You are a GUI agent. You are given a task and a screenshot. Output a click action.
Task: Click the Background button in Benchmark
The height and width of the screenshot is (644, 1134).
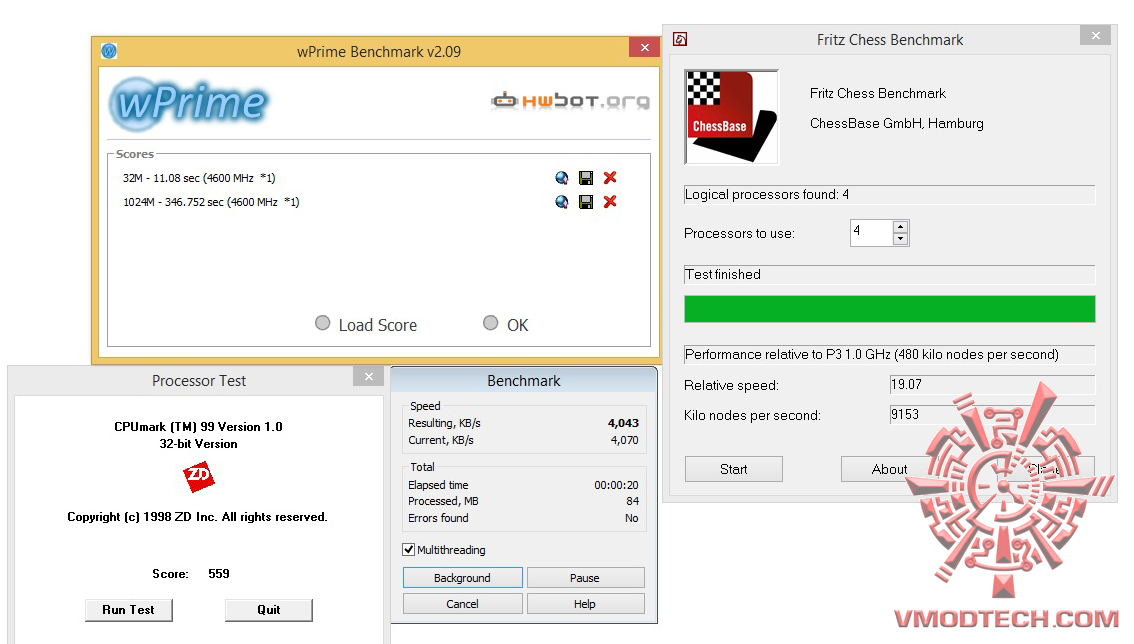462,577
